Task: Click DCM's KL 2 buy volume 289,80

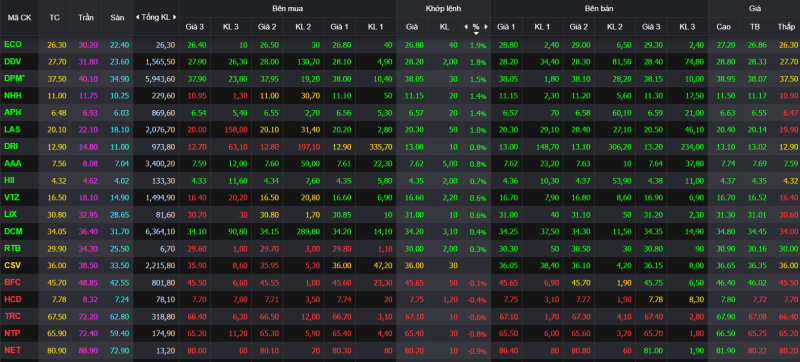Action: (x=308, y=231)
